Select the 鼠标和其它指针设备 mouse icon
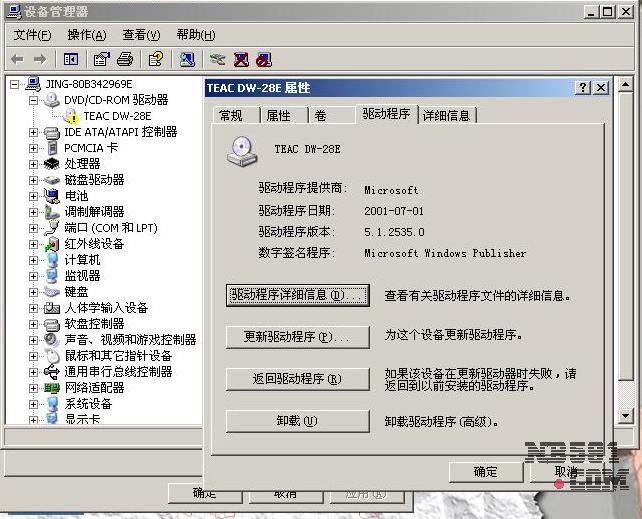 pyautogui.click(x=52, y=356)
